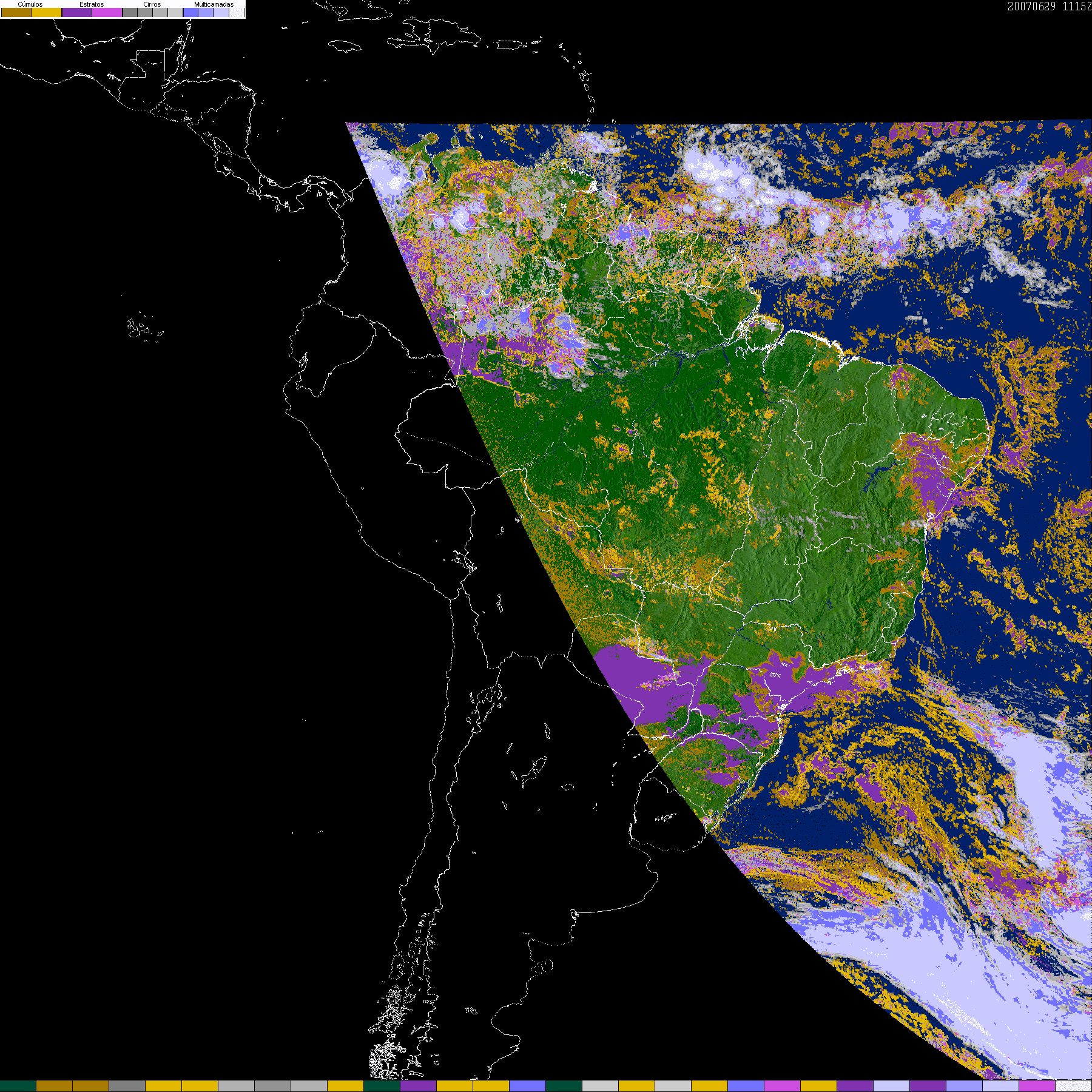
Task: Select the dark purple Estratos legend swatch
Action: pos(77,12)
